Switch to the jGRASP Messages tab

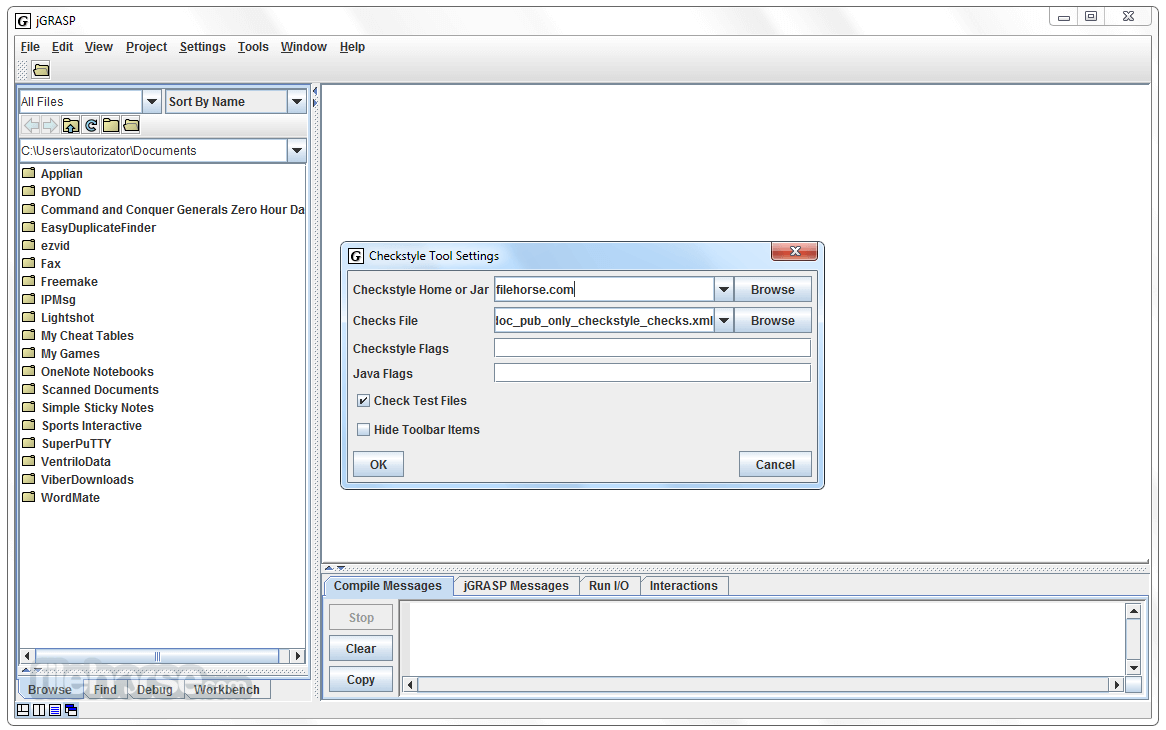(x=516, y=586)
